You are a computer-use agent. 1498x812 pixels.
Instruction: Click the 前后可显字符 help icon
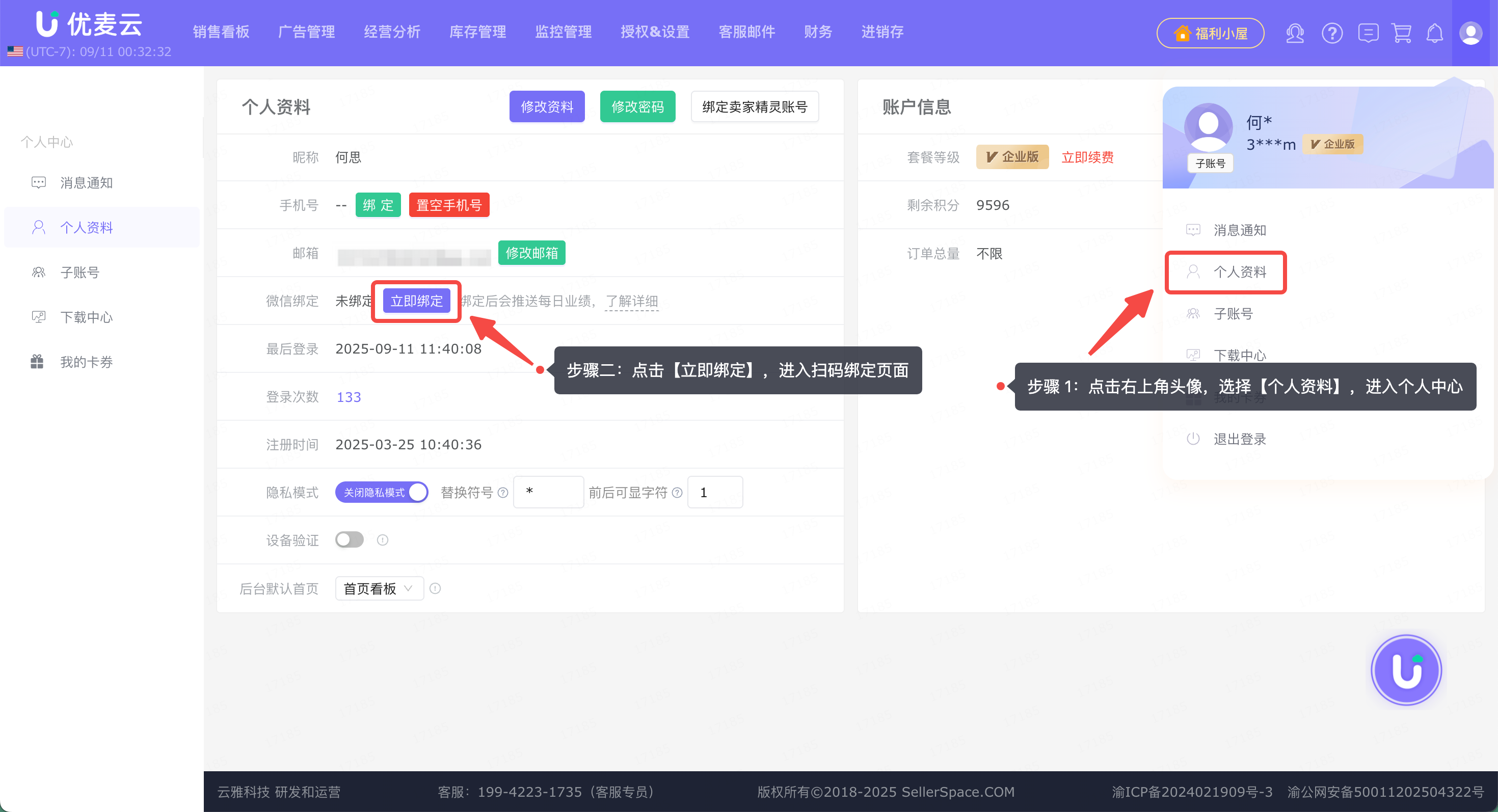point(677,492)
